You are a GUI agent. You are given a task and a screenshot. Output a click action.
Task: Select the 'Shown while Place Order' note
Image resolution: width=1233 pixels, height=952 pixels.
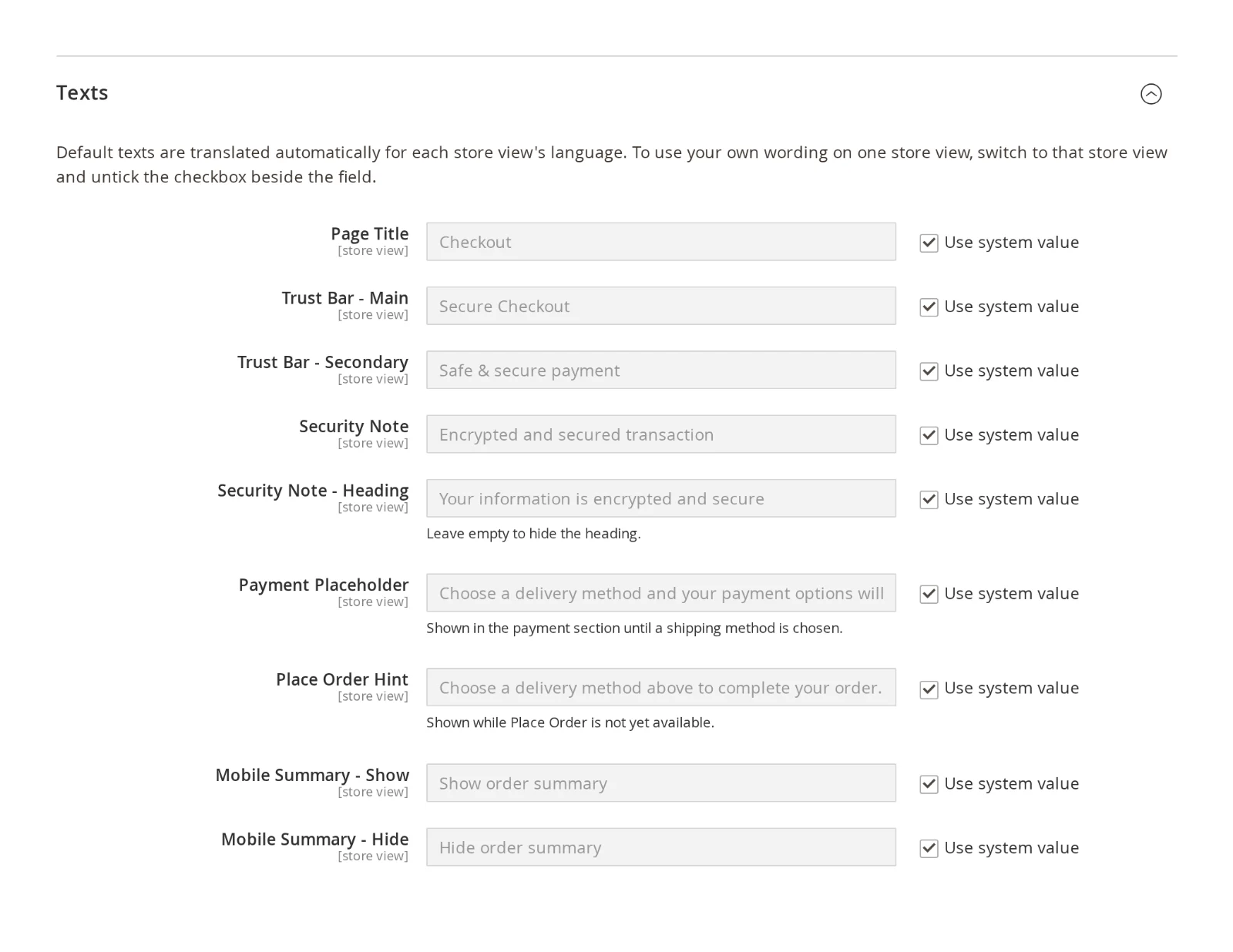click(570, 722)
